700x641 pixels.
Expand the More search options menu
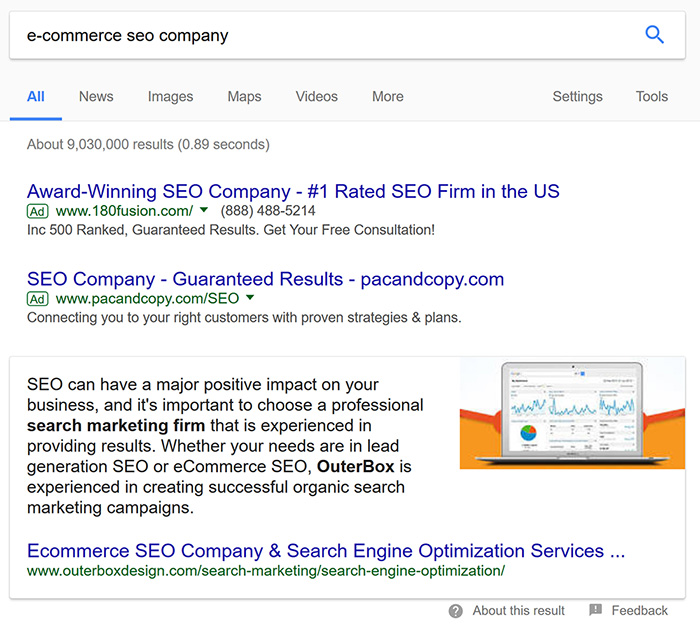pyautogui.click(x=388, y=96)
